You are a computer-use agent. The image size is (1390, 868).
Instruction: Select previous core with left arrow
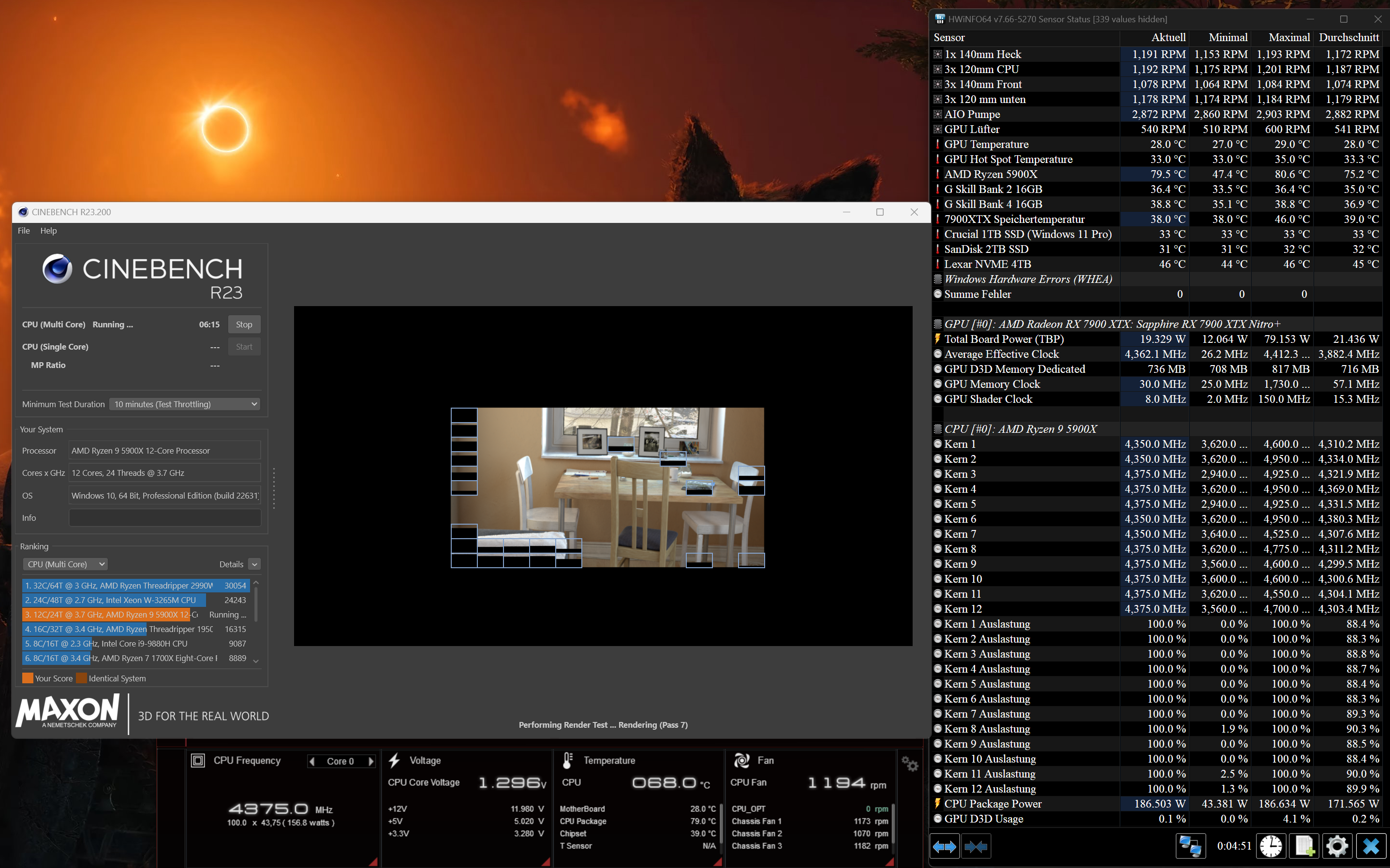(x=312, y=761)
